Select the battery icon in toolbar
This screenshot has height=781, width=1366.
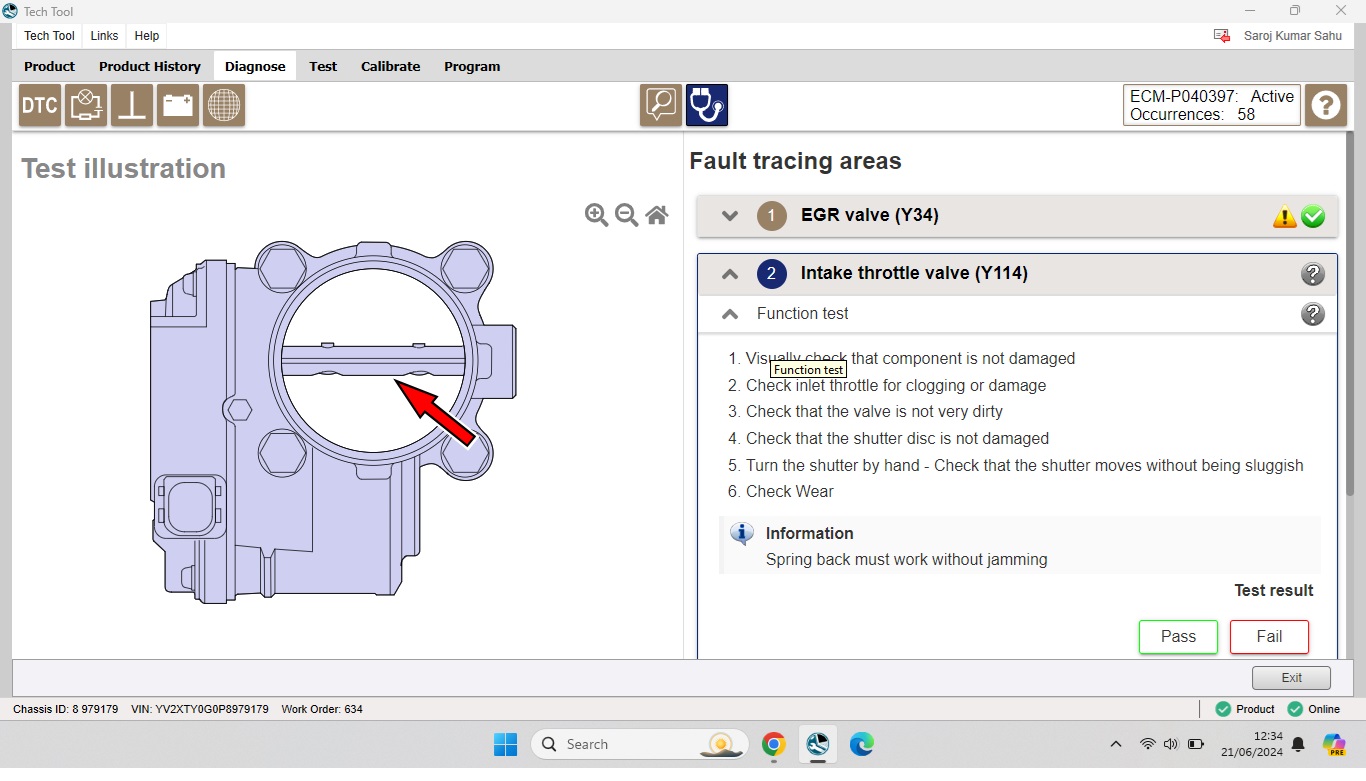tap(178, 105)
